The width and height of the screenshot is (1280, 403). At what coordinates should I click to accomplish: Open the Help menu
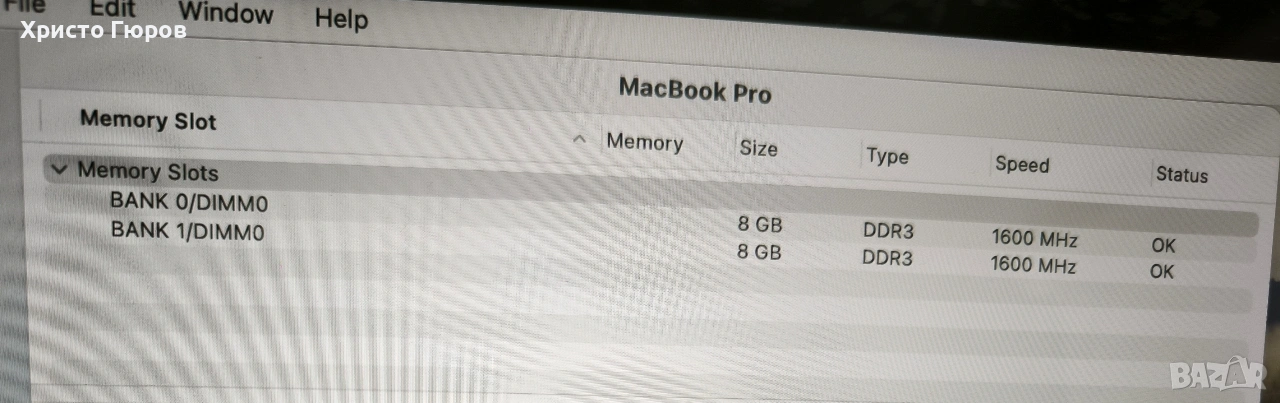click(341, 19)
